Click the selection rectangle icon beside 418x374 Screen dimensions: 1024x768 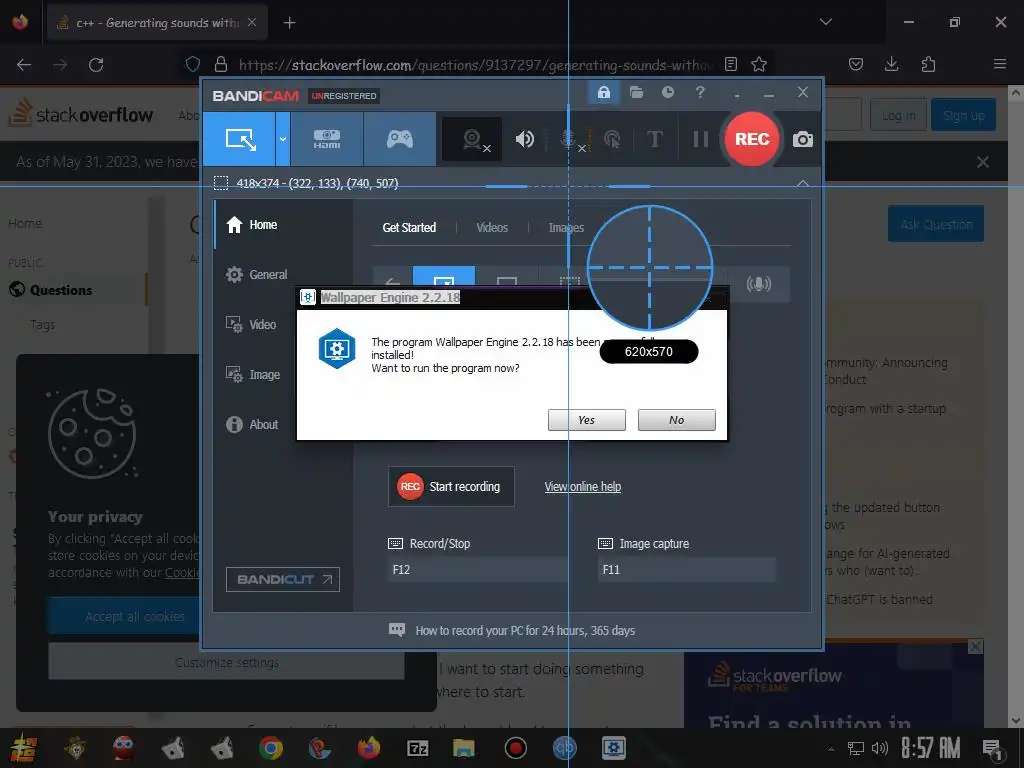click(221, 183)
